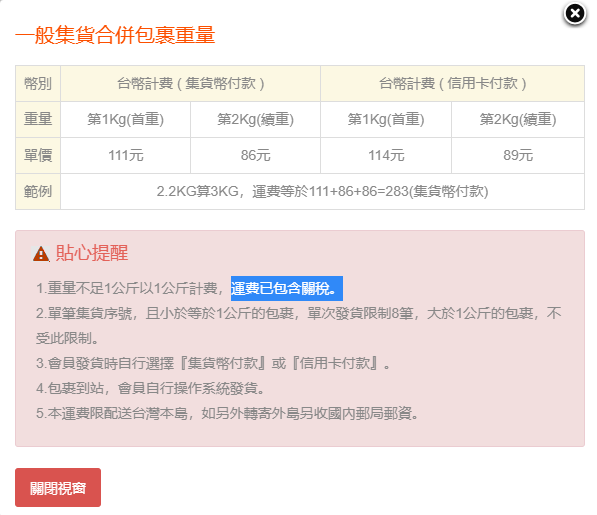Click the example text 2.2KG算3KG
The width and height of the screenshot is (597, 515).
(197, 191)
